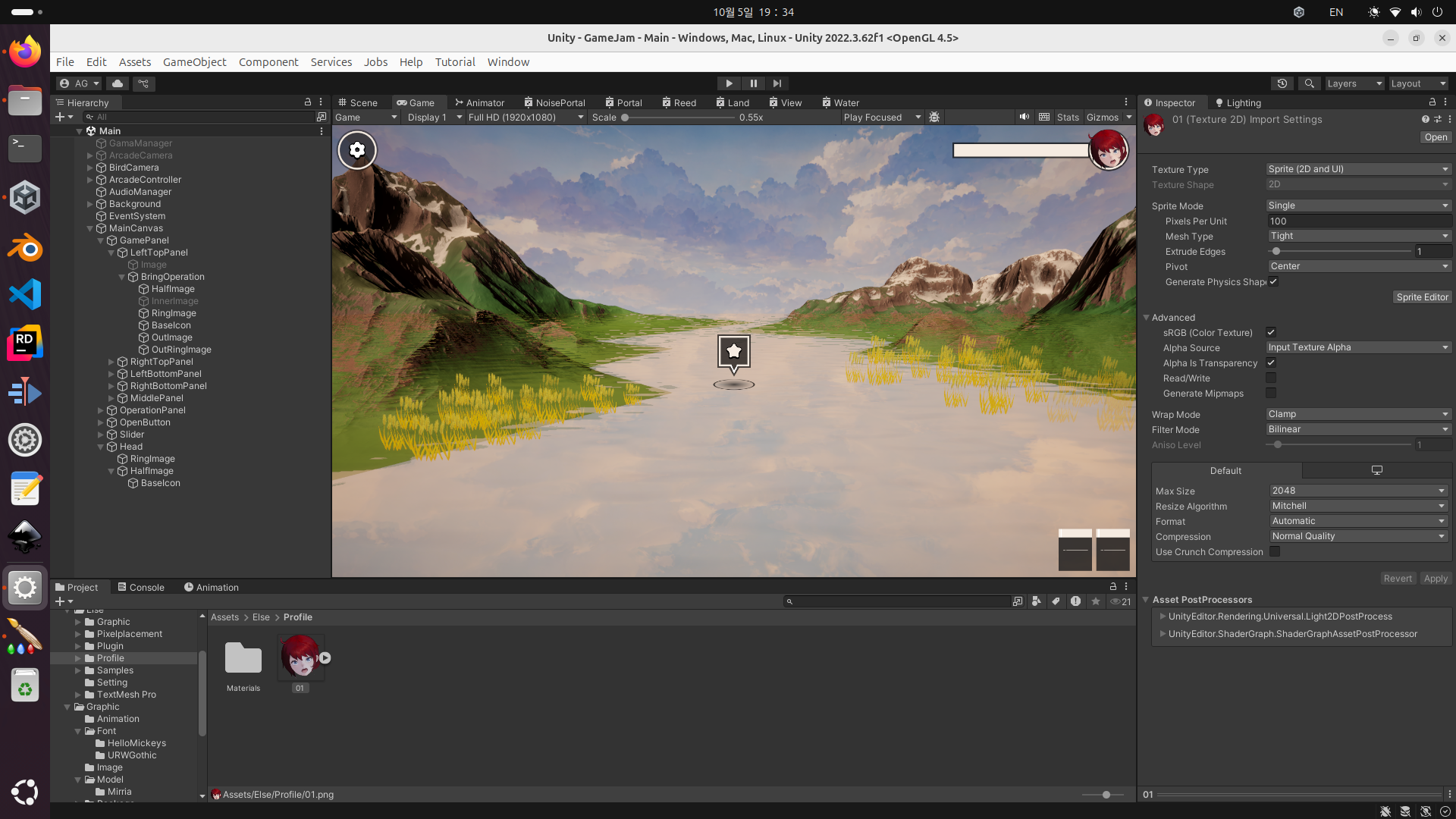Disable sRGB (Color Texture) checkbox
Screen dimensions: 1456x819
point(1271,332)
